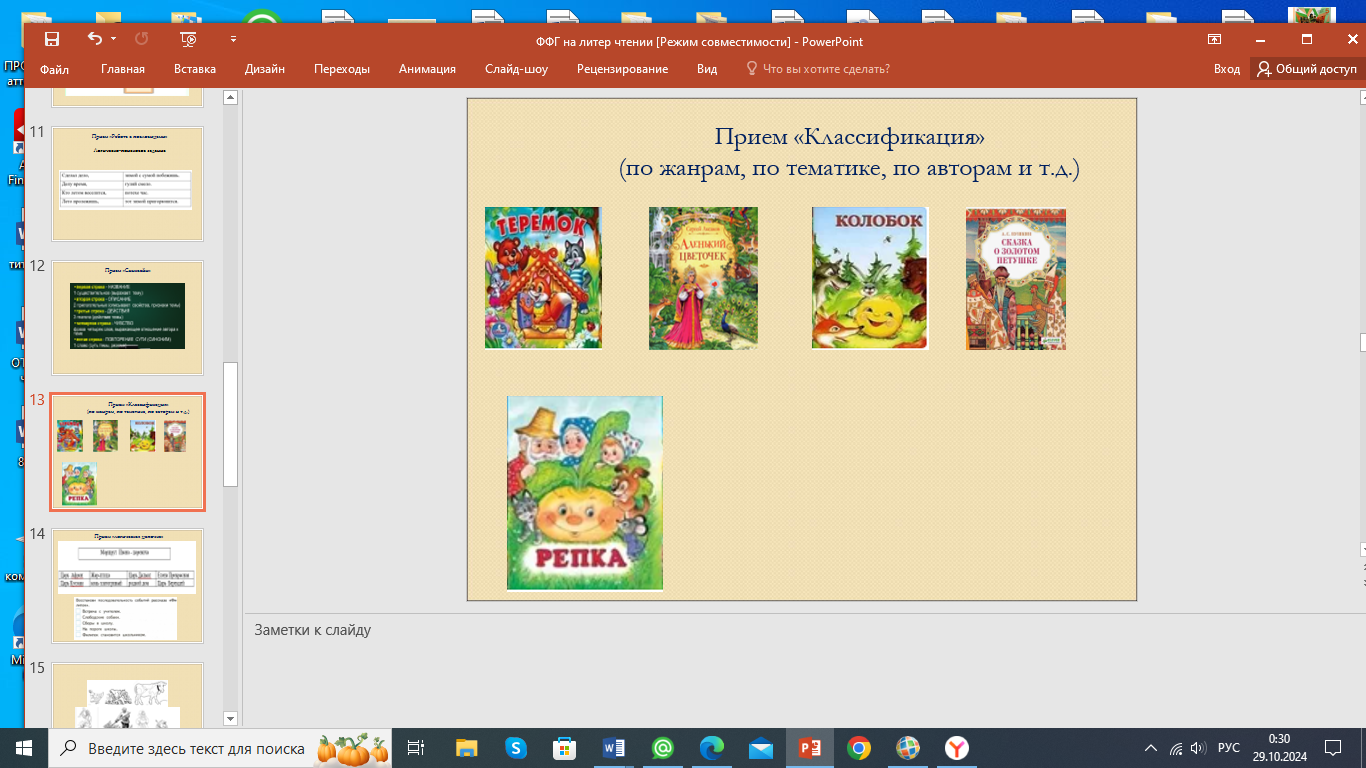Image resolution: width=1366 pixels, height=768 pixels.
Task: Open the Файл menu
Action: (55, 69)
